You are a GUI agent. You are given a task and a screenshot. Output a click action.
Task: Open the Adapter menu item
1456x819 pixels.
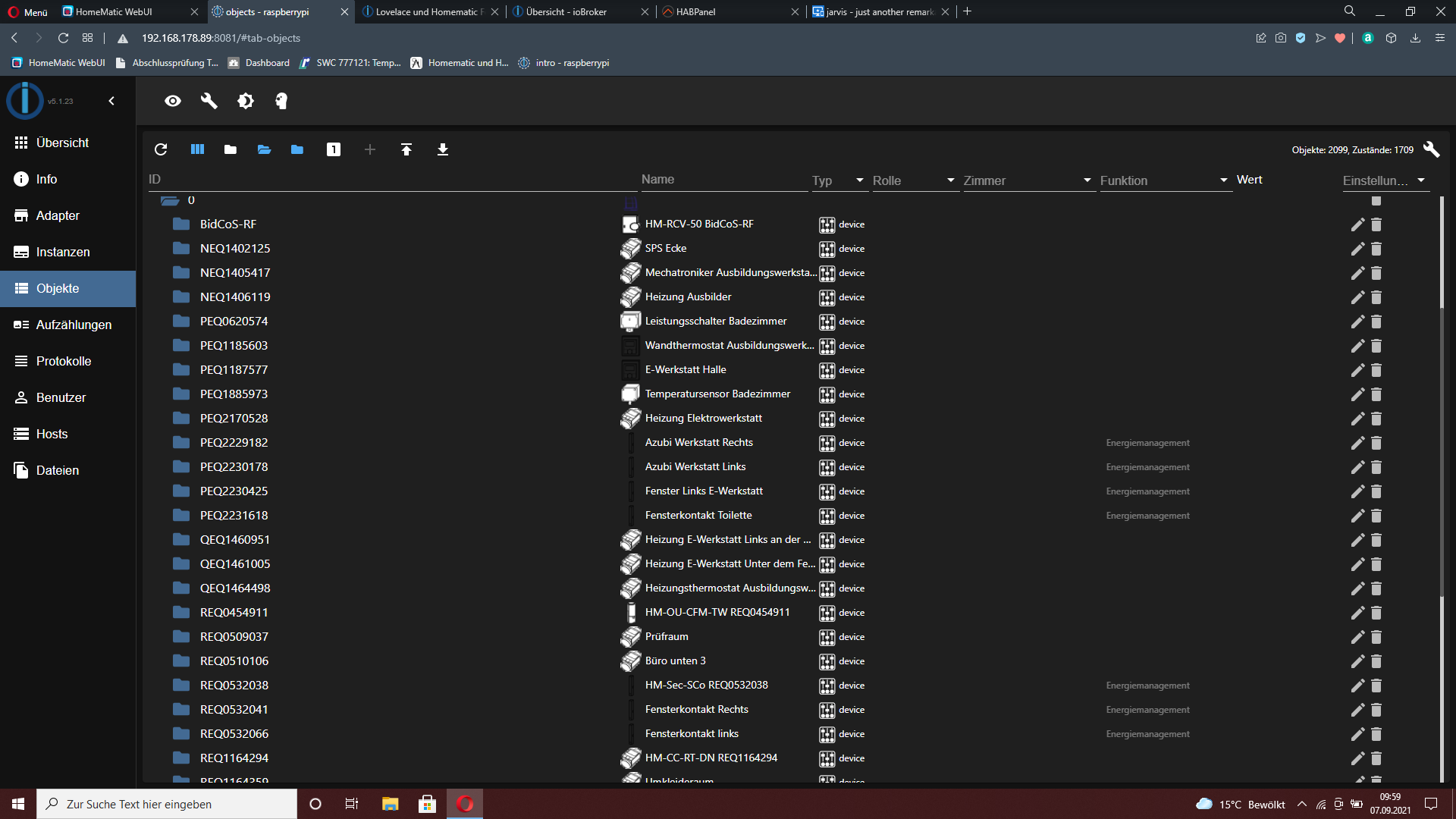[x=58, y=215]
